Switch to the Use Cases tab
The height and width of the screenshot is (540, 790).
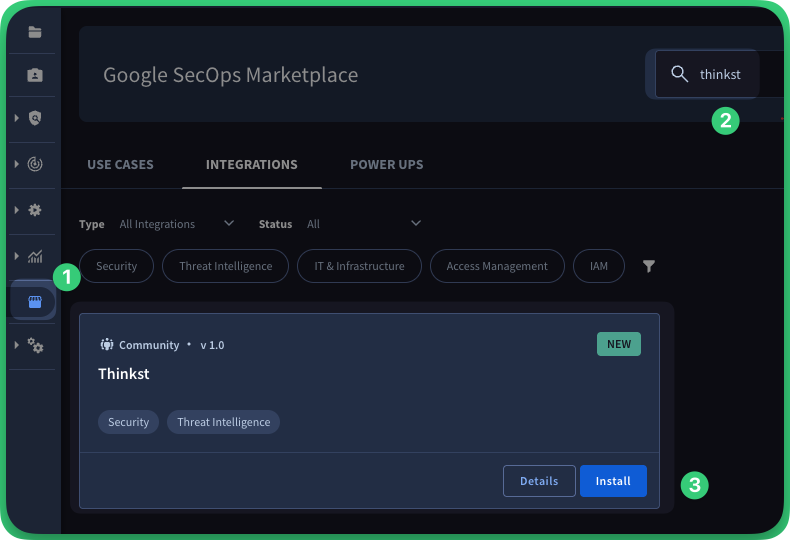point(120,165)
